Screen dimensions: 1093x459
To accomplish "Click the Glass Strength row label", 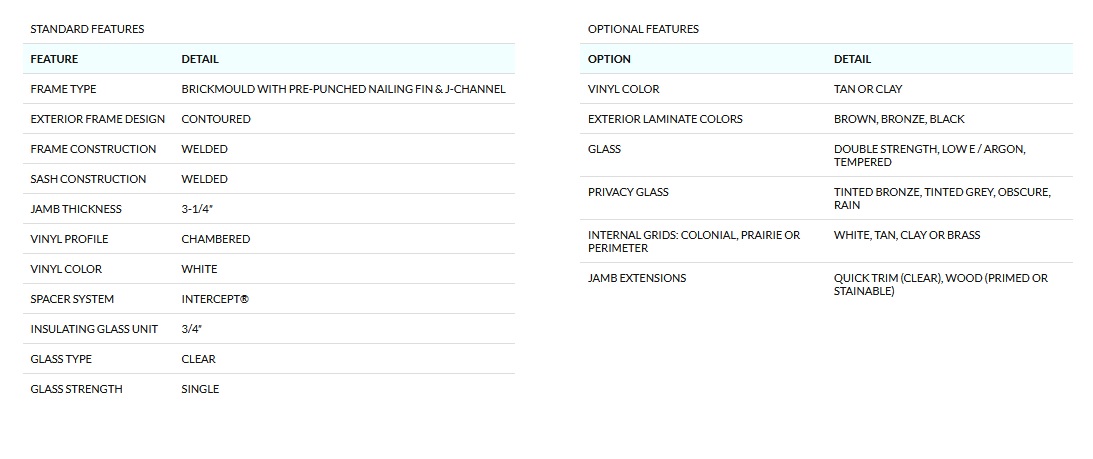I will click(76, 389).
